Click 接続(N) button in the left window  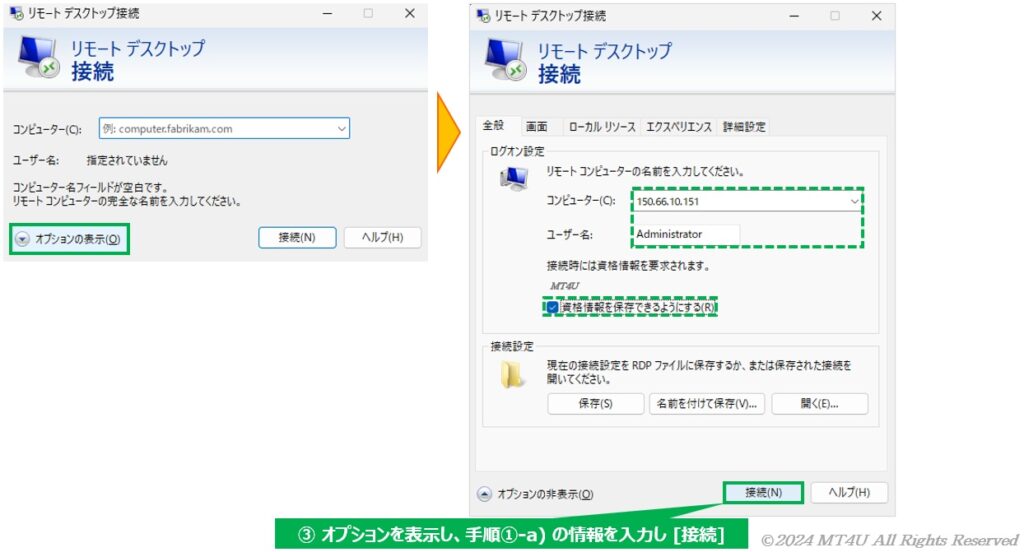(297, 237)
